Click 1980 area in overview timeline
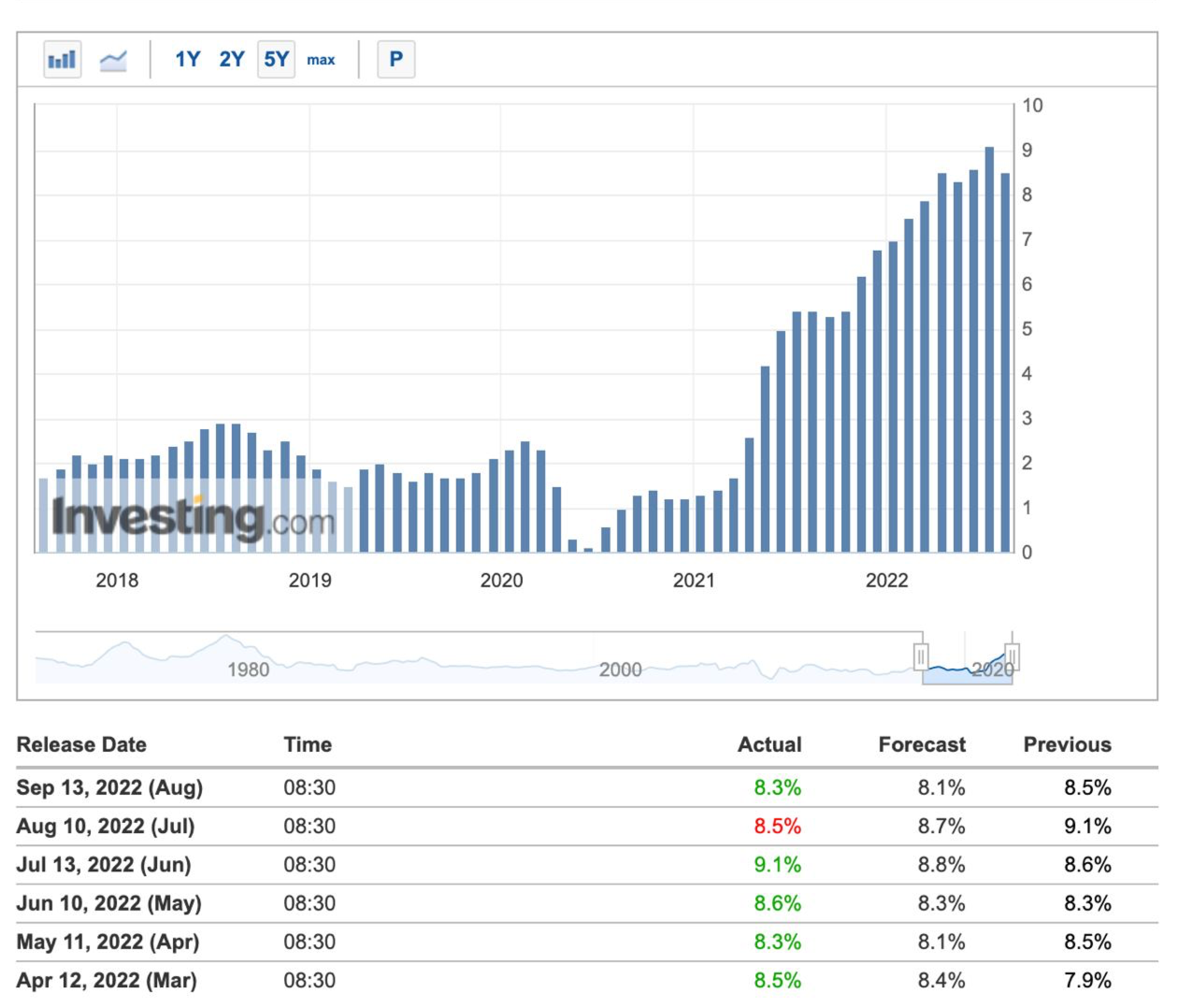This screenshot has height=1008, width=1178. point(248,669)
